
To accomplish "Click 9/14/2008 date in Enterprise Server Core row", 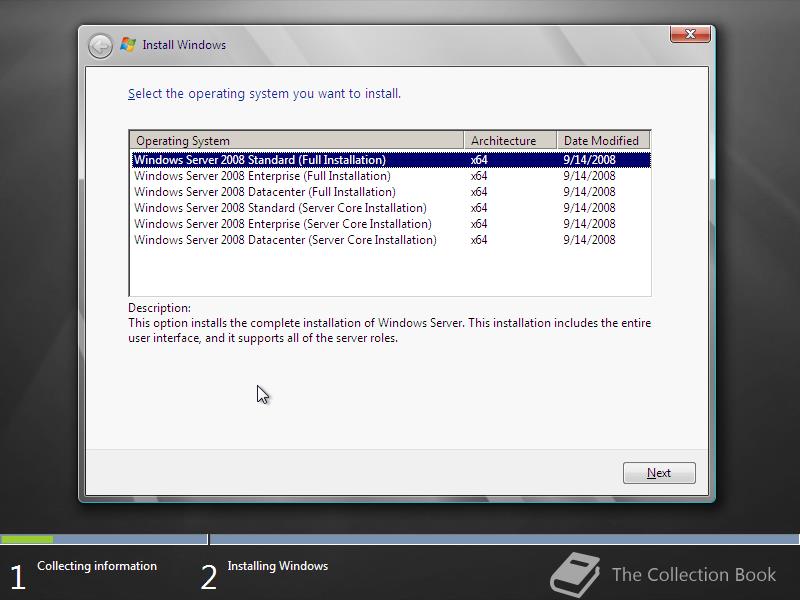I will click(589, 224).
